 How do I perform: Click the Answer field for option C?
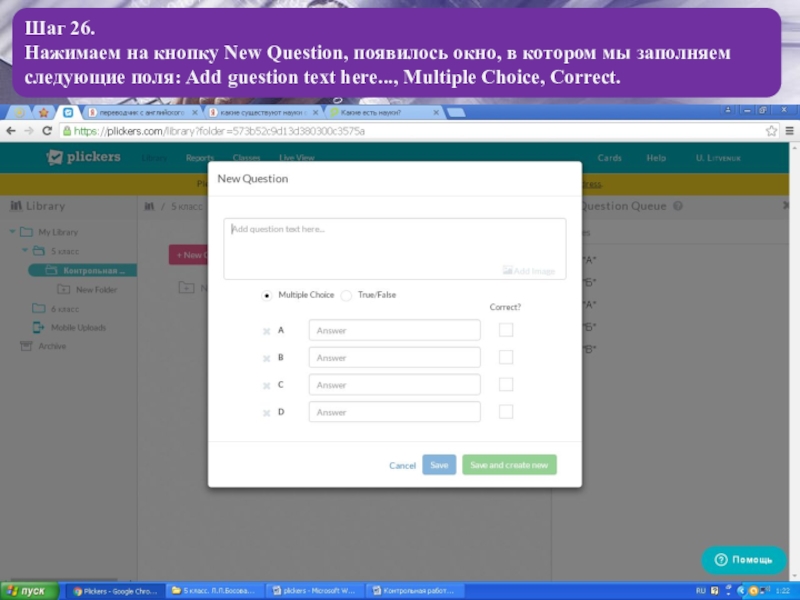394,385
